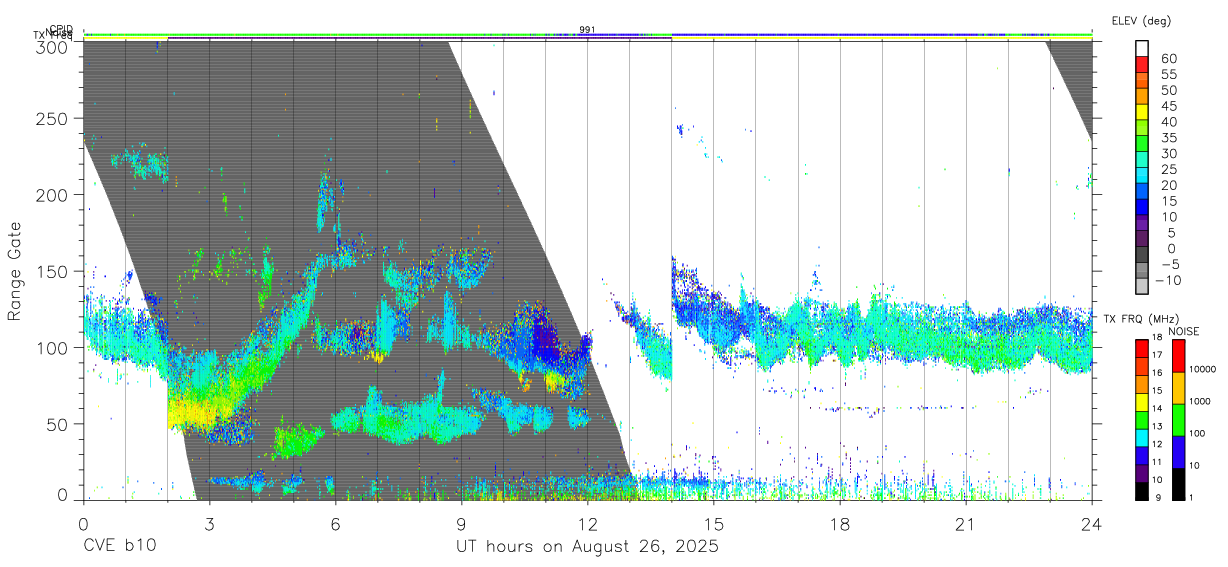Click the '991' CPID value at top
The image size is (1228, 567).
click(587, 30)
